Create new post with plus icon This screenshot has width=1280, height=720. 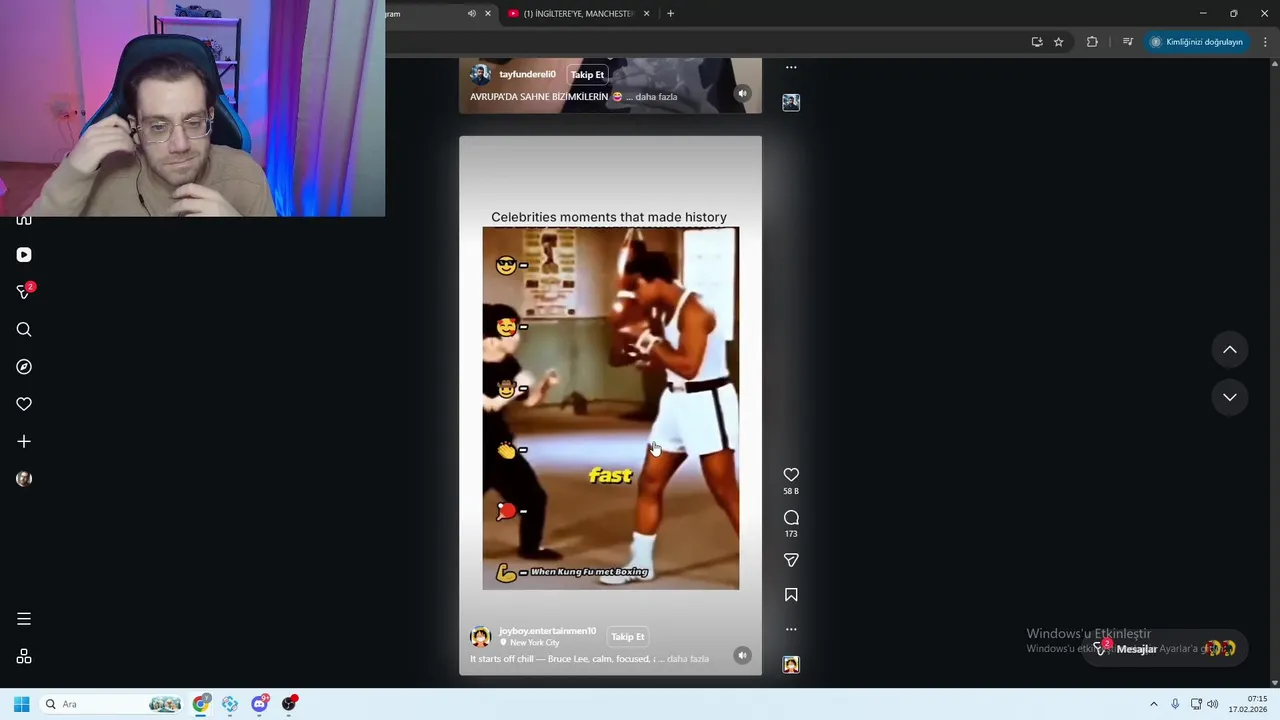pos(24,441)
